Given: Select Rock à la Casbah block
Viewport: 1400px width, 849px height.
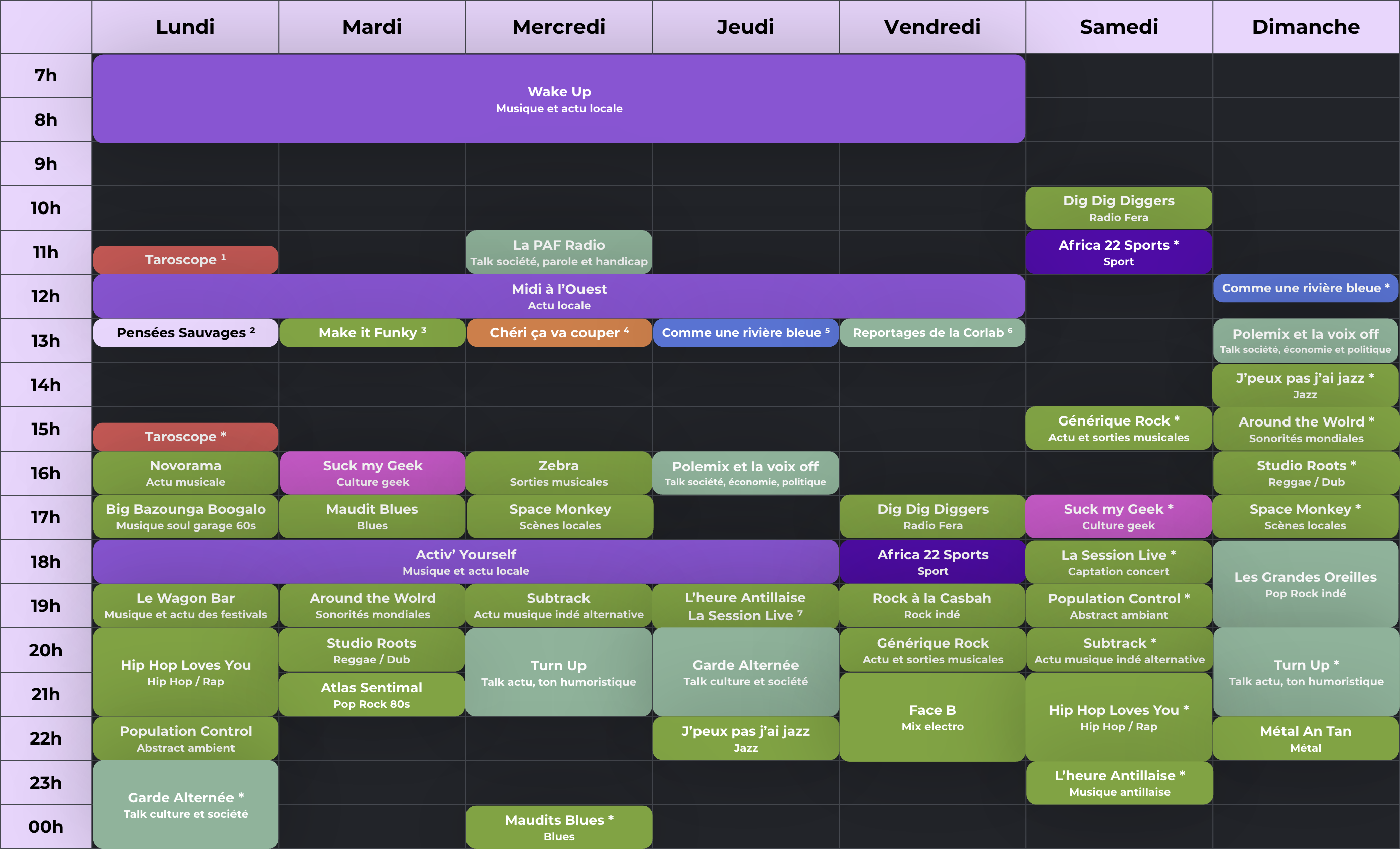Looking at the screenshot, I should (x=932, y=606).
